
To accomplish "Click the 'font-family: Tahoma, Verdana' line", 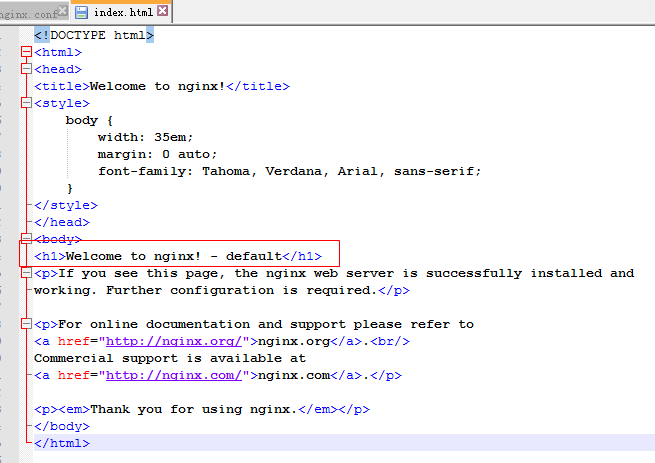I will pos(289,171).
